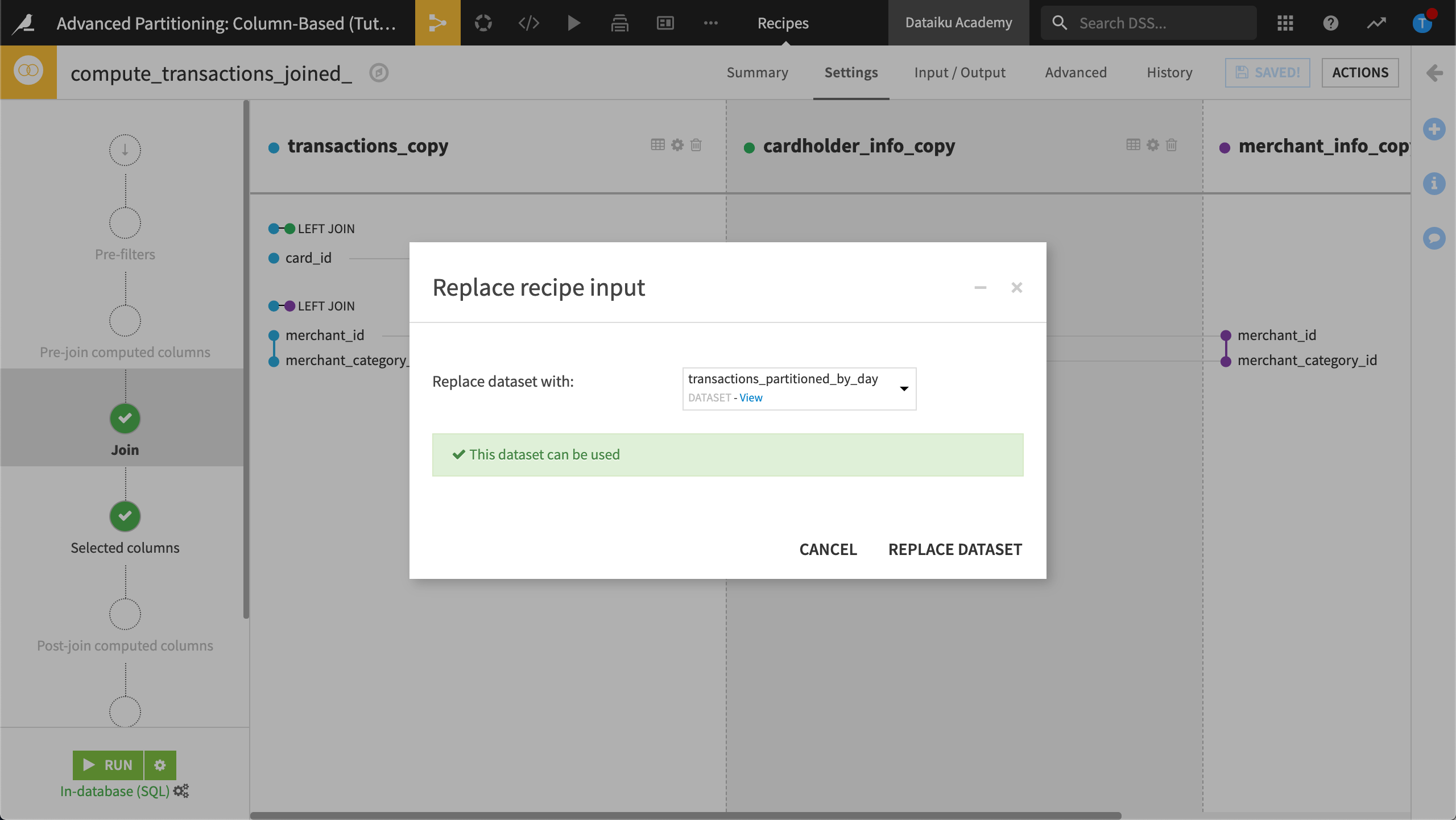Image resolution: width=1456 pixels, height=820 pixels.
Task: Click the plus icon on the right sidebar
Action: coord(1435,129)
